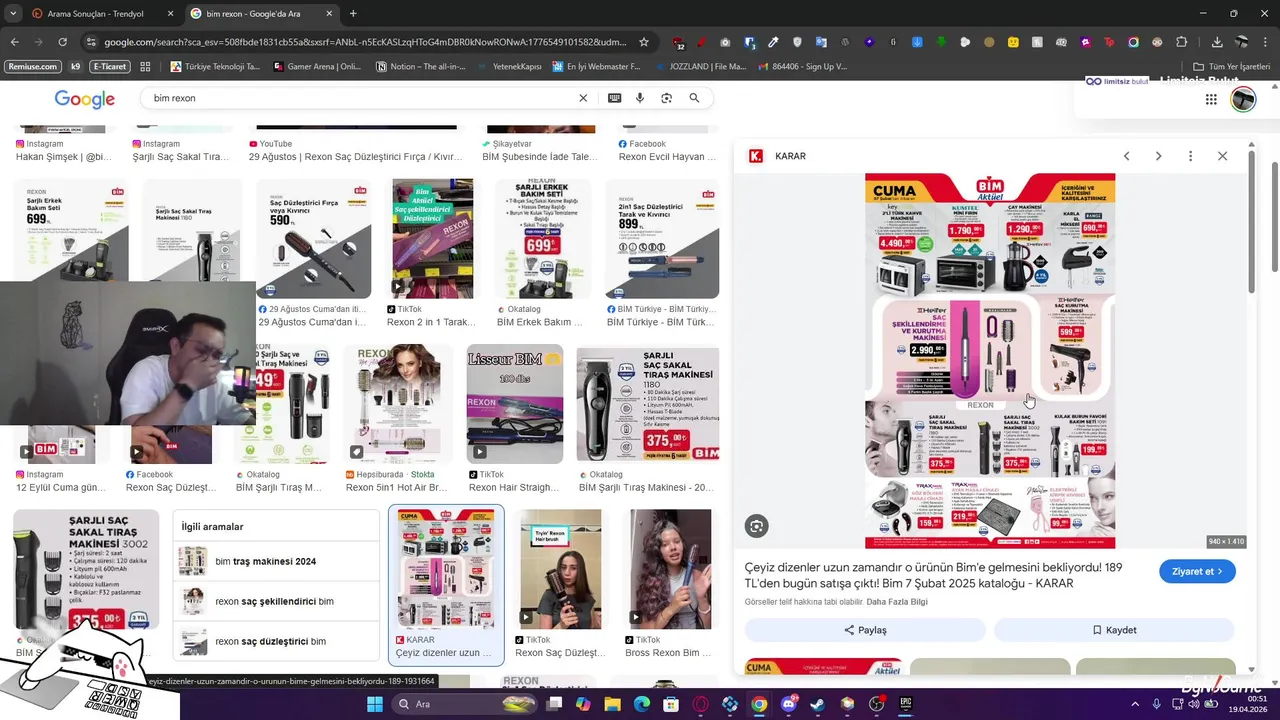1280x720 pixels.
Task: Open Discord from the taskbar
Action: click(x=789, y=704)
